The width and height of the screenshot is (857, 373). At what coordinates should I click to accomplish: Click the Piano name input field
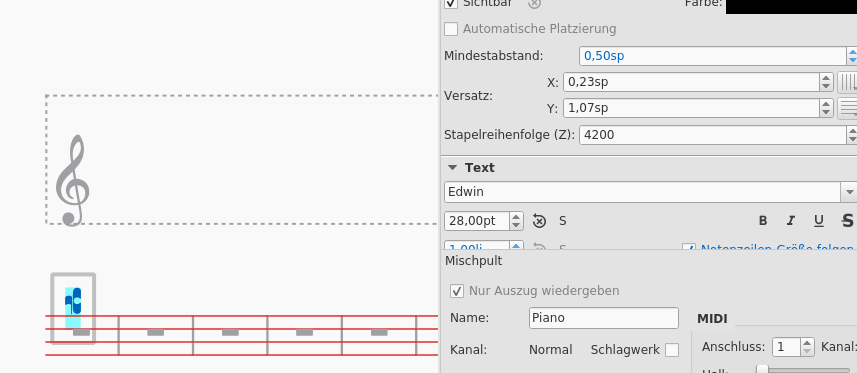coord(603,318)
